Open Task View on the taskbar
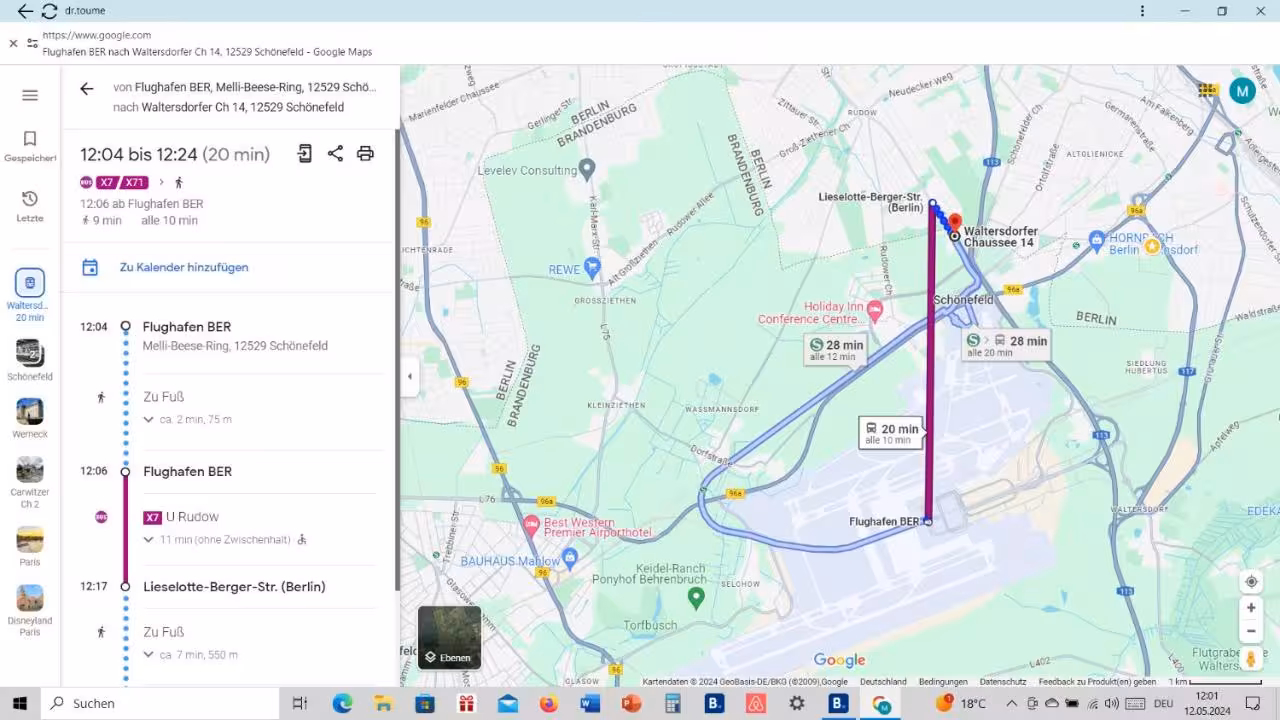 click(299, 703)
